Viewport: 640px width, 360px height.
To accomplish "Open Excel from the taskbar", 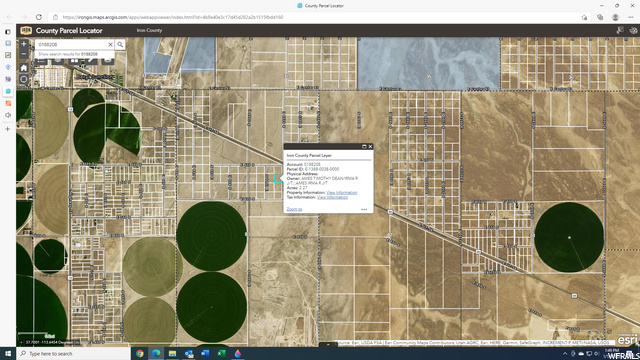I will click(x=221, y=353).
